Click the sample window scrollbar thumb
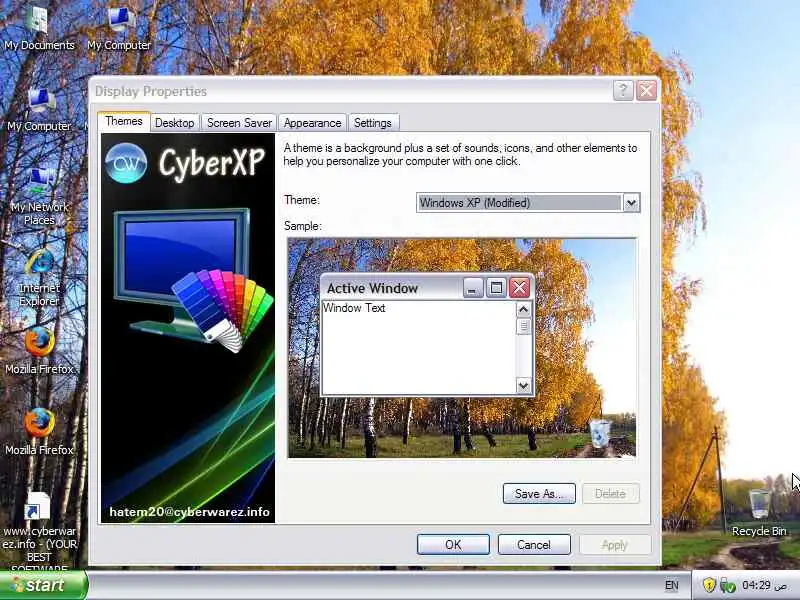Image resolution: width=800 pixels, height=600 pixels. 523,327
